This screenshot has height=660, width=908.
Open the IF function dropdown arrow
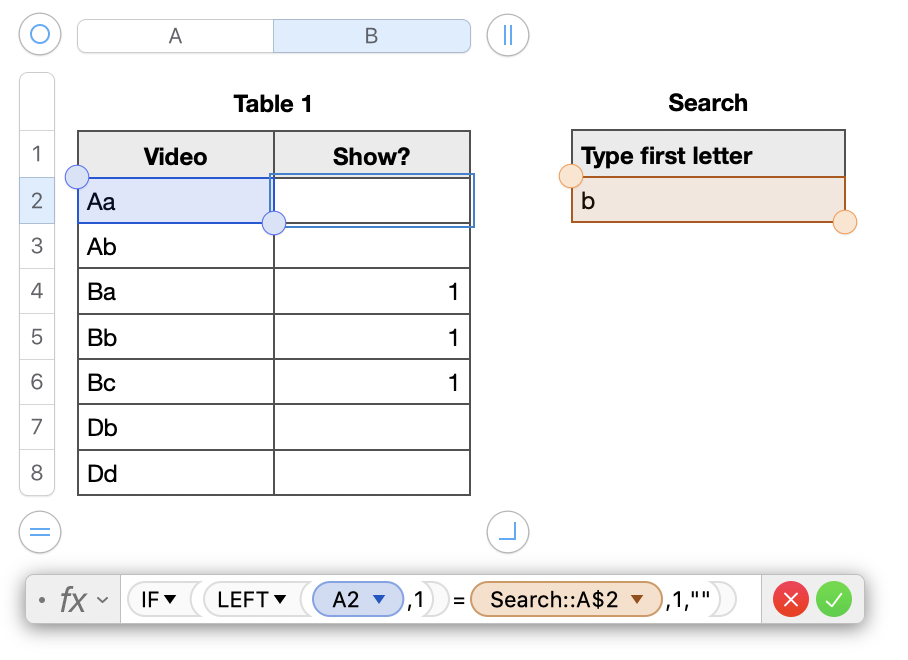(170, 600)
